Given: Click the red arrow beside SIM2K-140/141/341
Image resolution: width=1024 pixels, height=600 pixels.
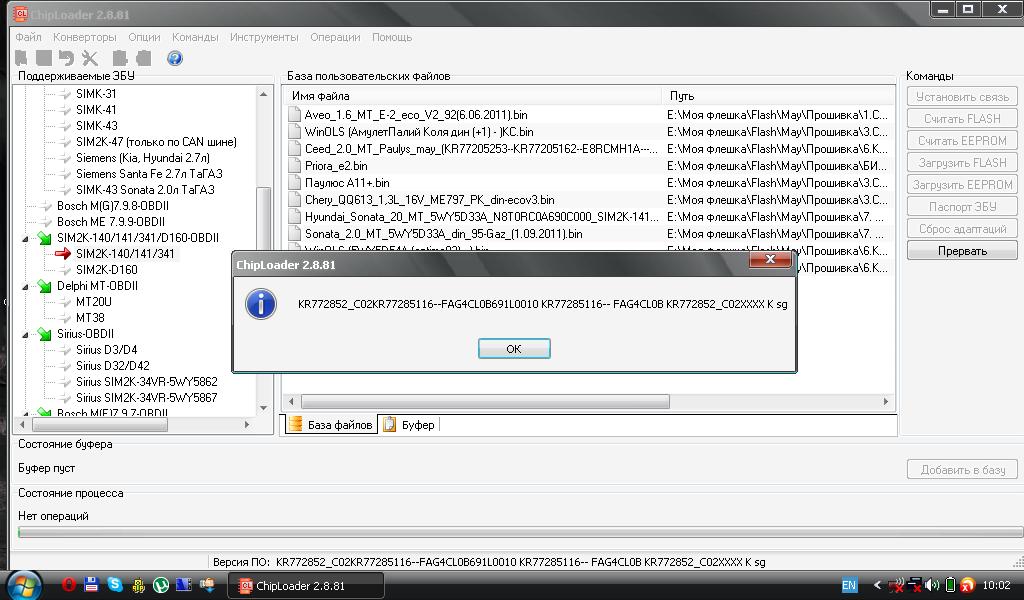Looking at the screenshot, I should 63,254.
